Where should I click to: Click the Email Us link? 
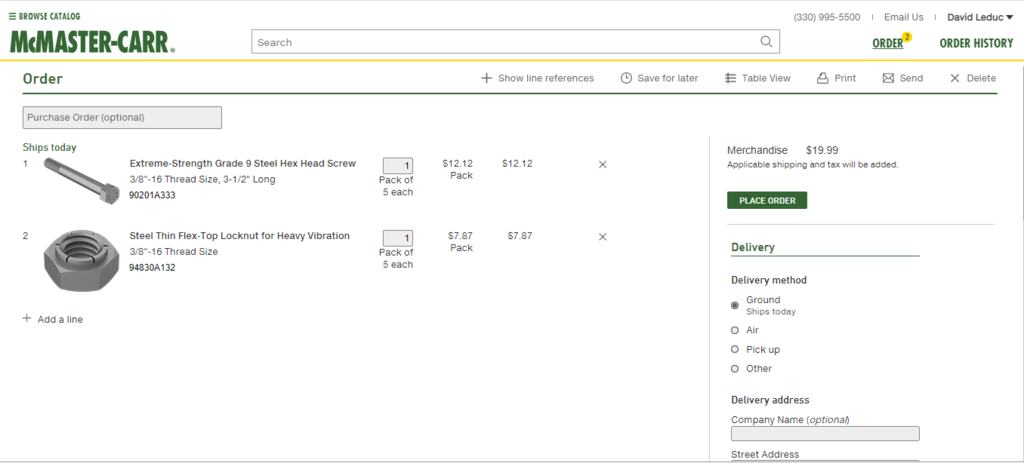click(x=904, y=17)
